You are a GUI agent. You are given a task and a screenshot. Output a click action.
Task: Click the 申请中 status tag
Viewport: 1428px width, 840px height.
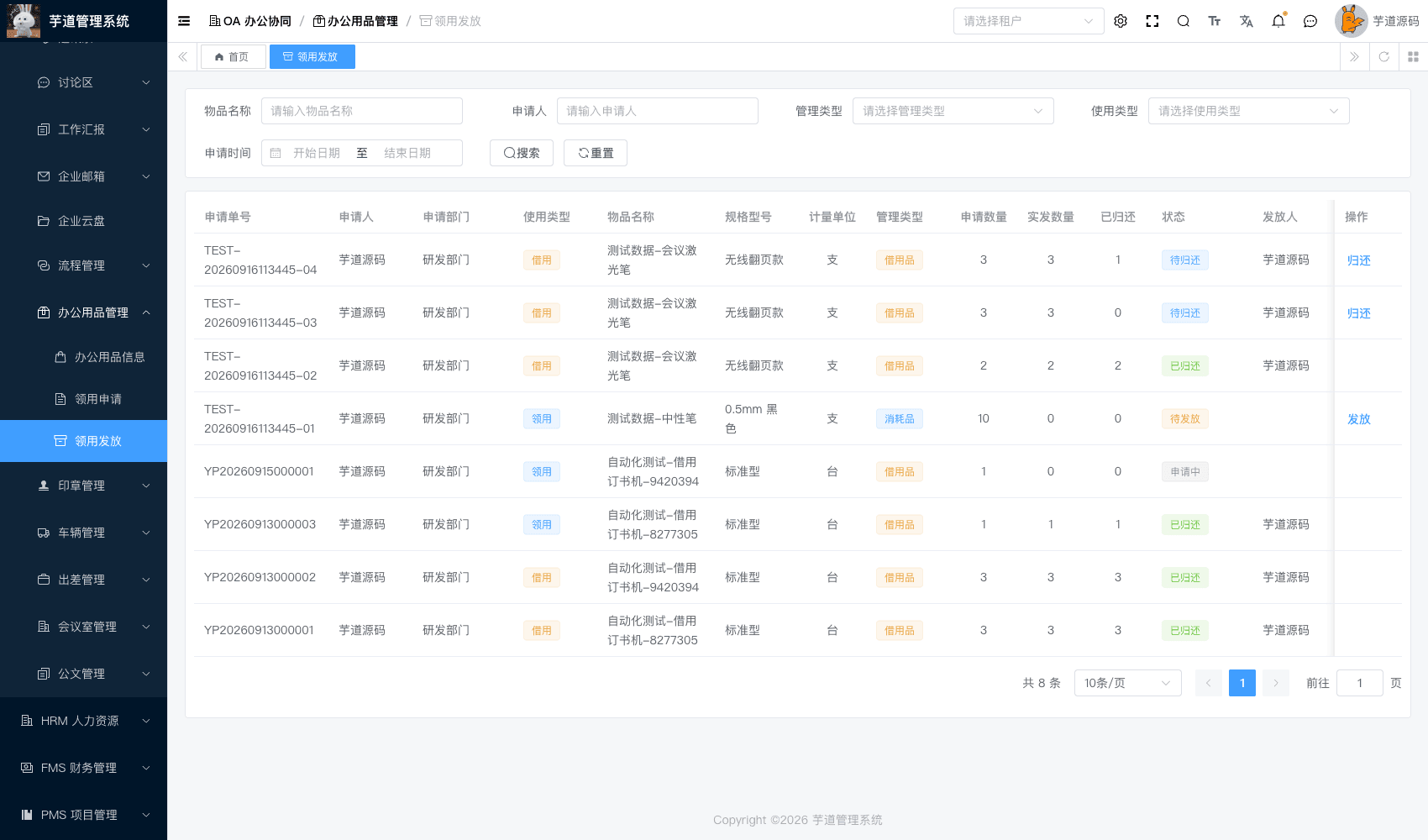point(1185,472)
